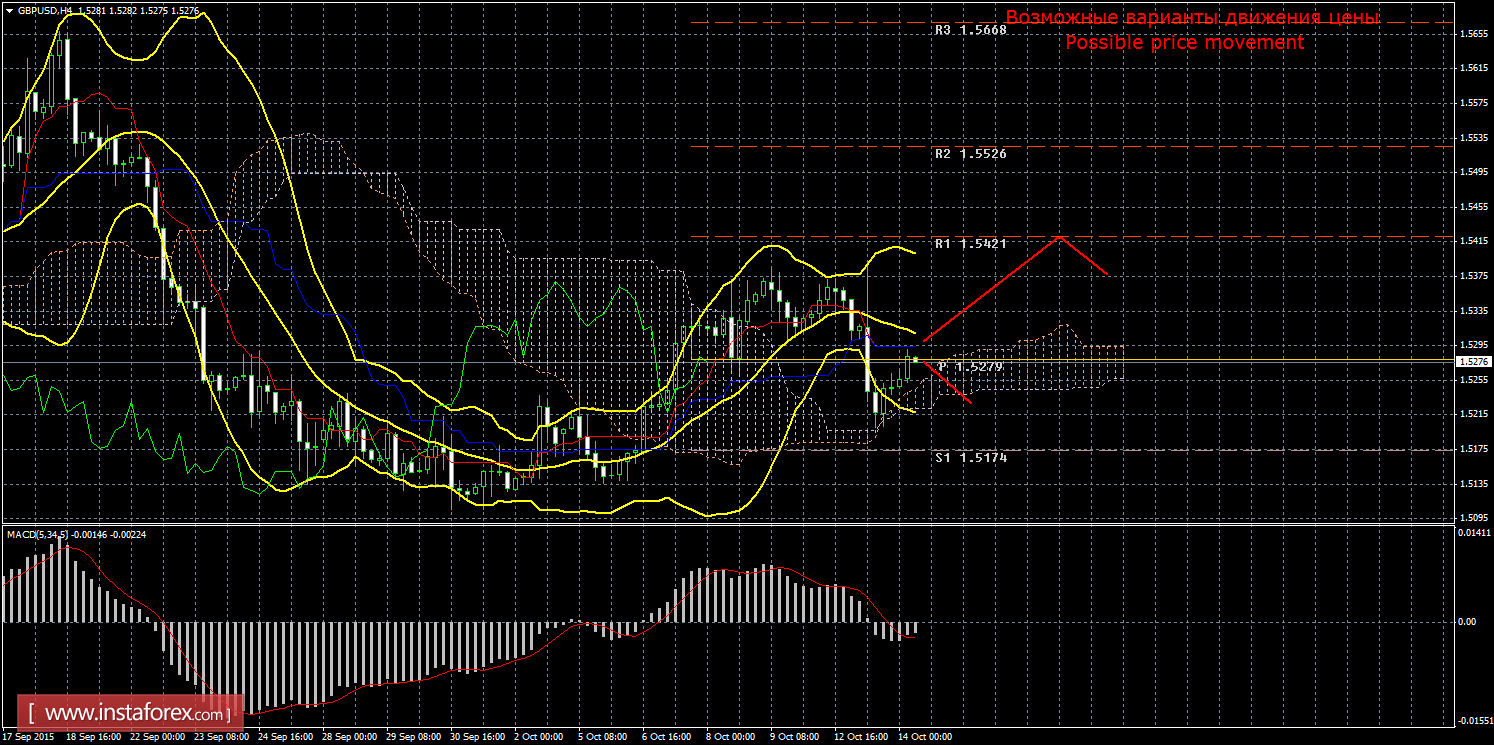The height and width of the screenshot is (745, 1494).
Task: Click the 'Possible price movement' red text
Action: tap(1184, 43)
